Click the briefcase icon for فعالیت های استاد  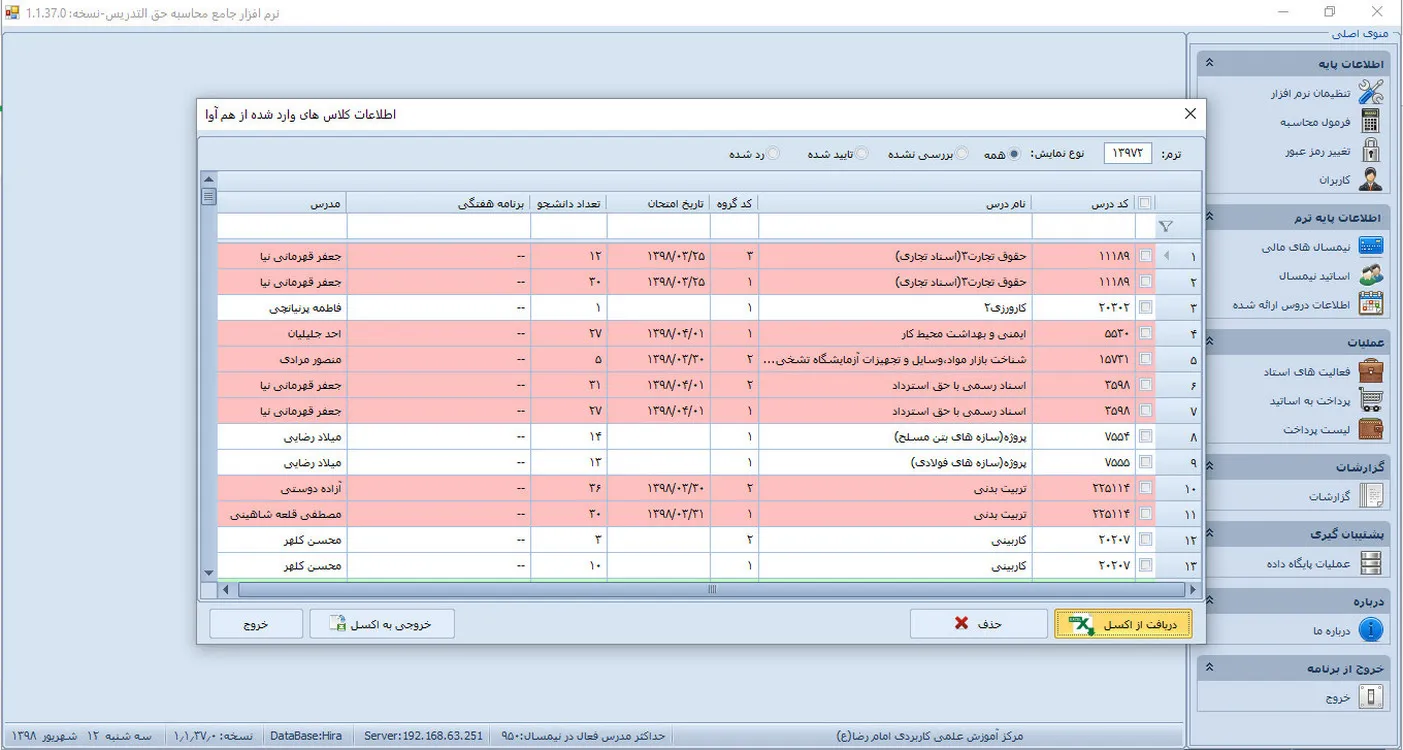point(1370,372)
